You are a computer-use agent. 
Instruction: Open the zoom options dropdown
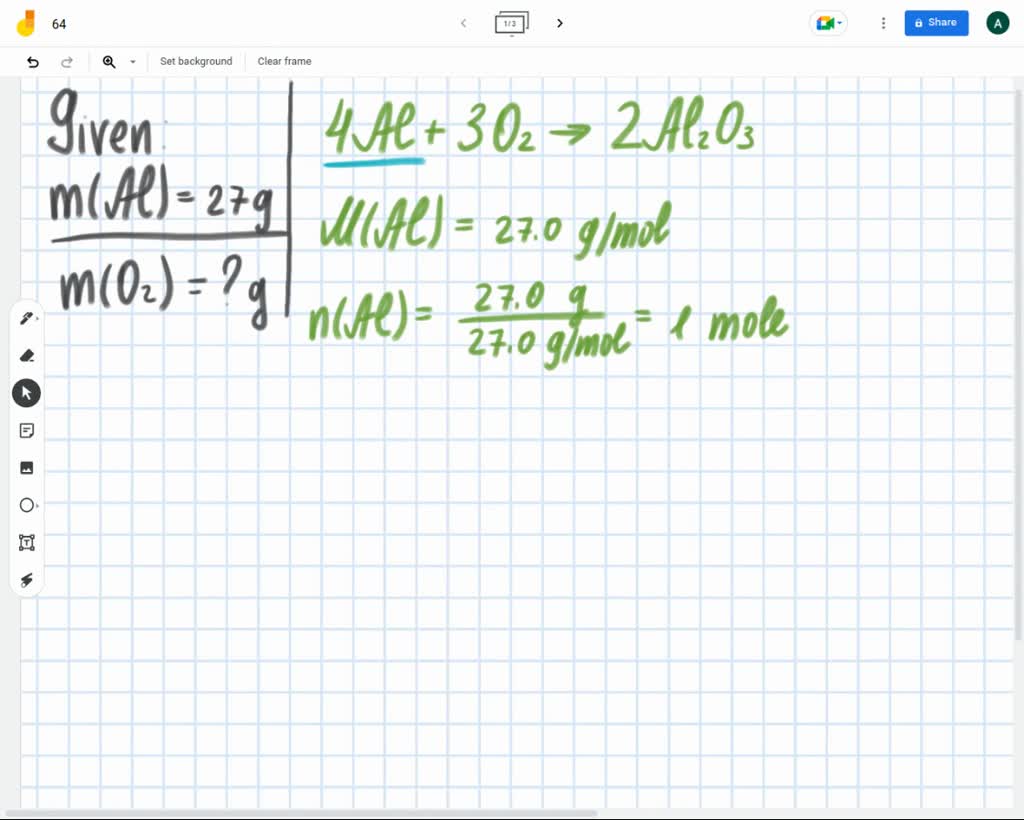133,62
